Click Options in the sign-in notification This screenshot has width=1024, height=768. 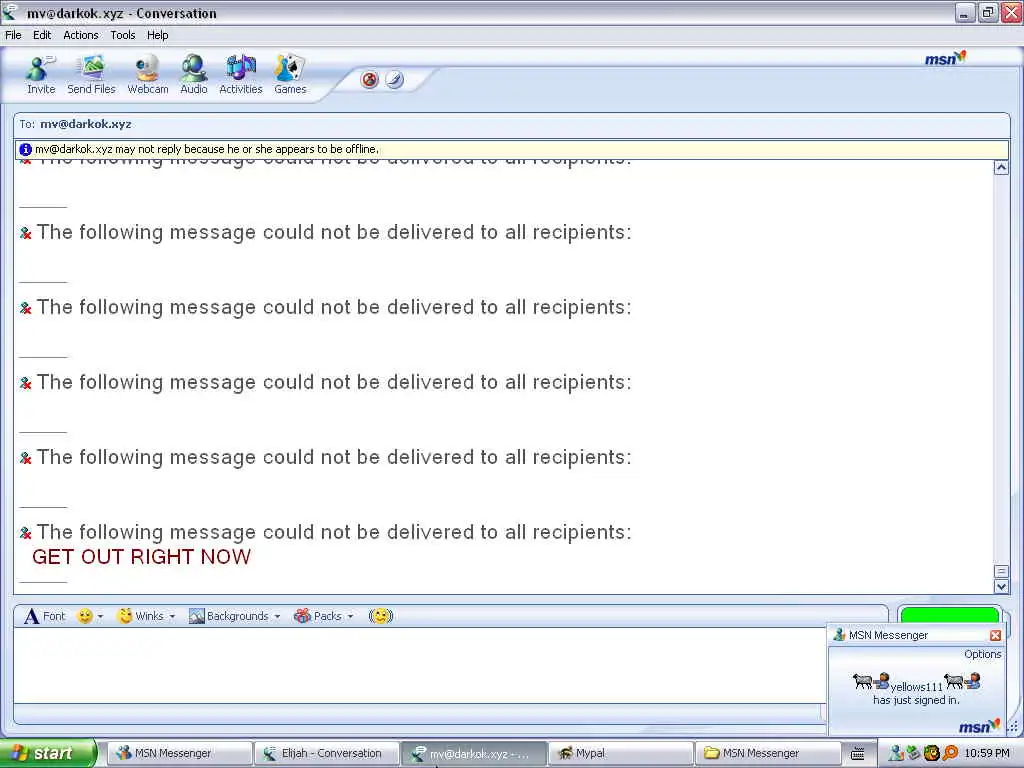tap(982, 654)
